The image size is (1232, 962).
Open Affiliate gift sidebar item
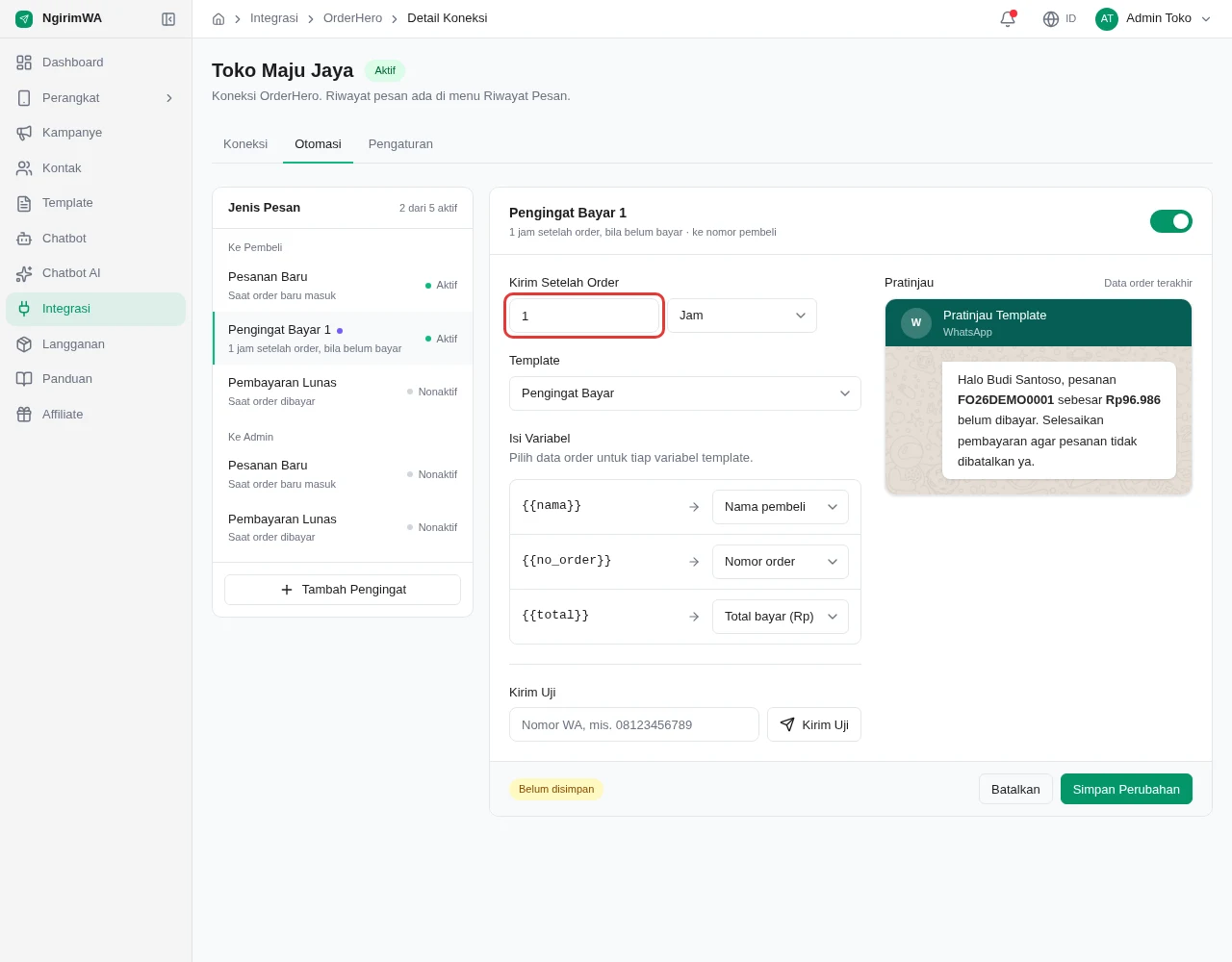point(95,415)
